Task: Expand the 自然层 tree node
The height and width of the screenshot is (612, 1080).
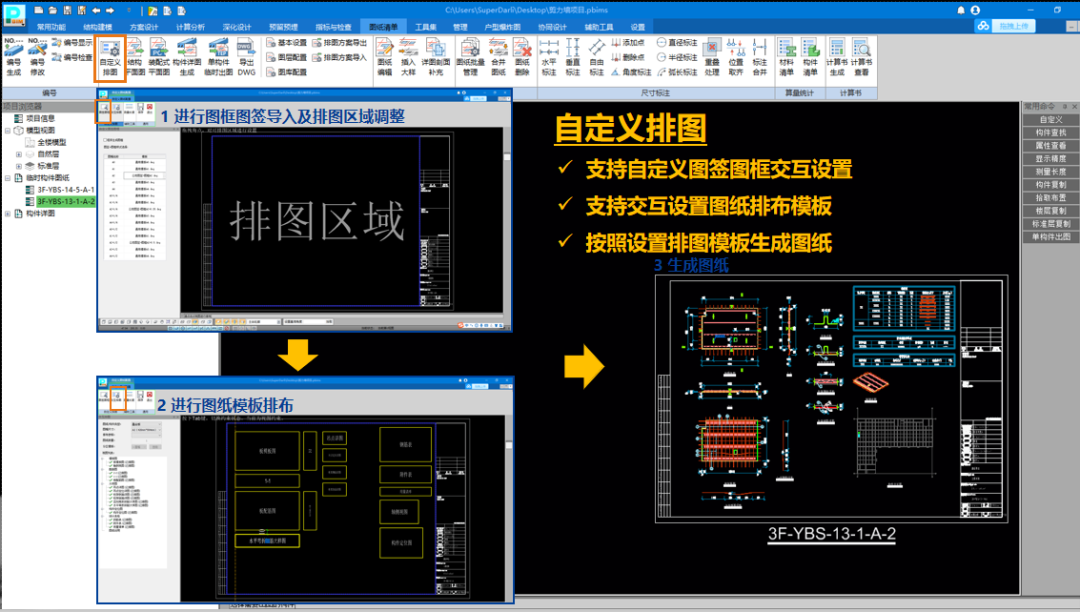Action: click(x=19, y=154)
